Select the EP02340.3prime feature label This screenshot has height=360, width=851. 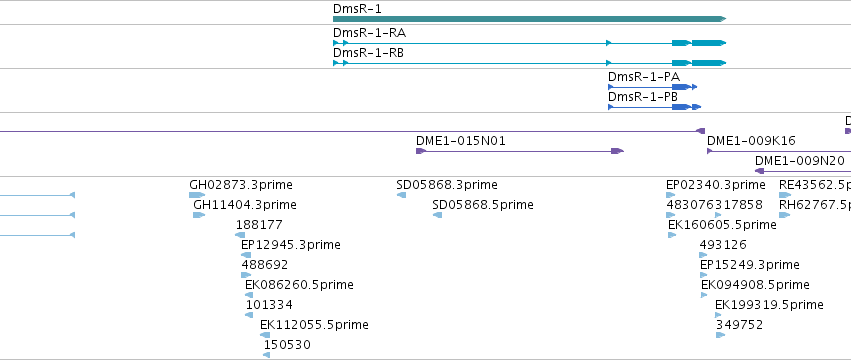[716, 185]
